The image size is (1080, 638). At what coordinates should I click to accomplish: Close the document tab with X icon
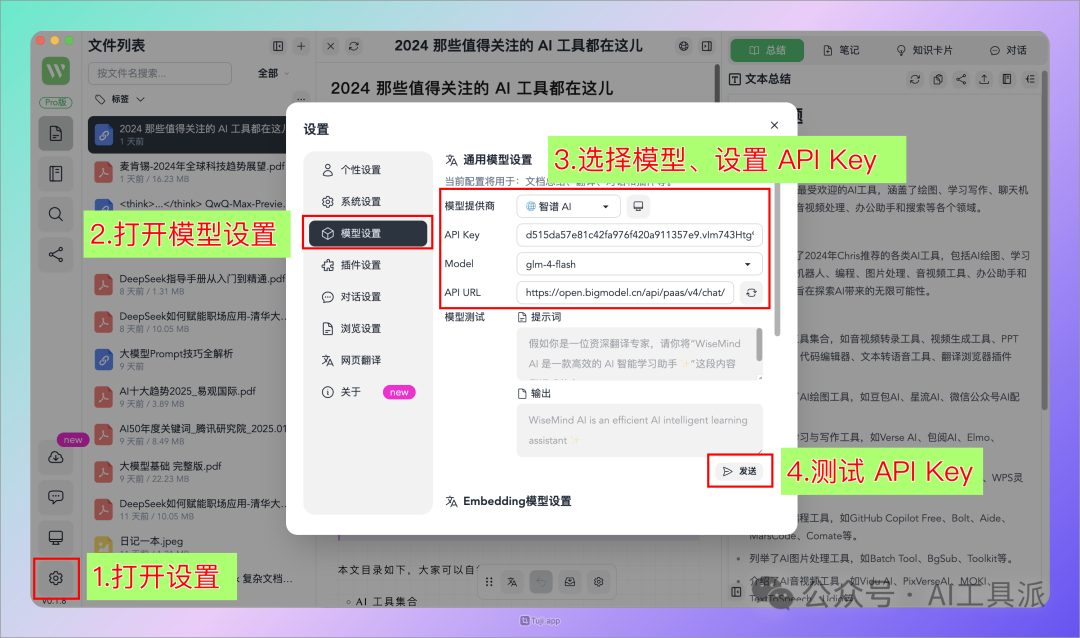click(331, 46)
